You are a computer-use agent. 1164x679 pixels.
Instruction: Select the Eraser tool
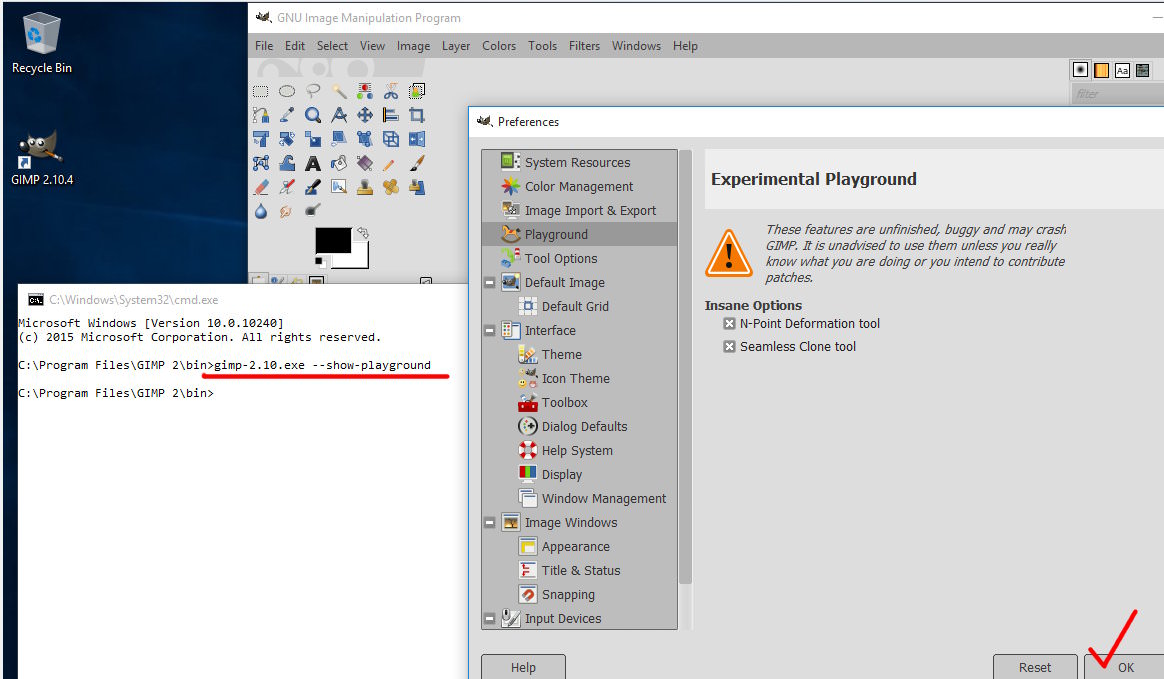261,187
